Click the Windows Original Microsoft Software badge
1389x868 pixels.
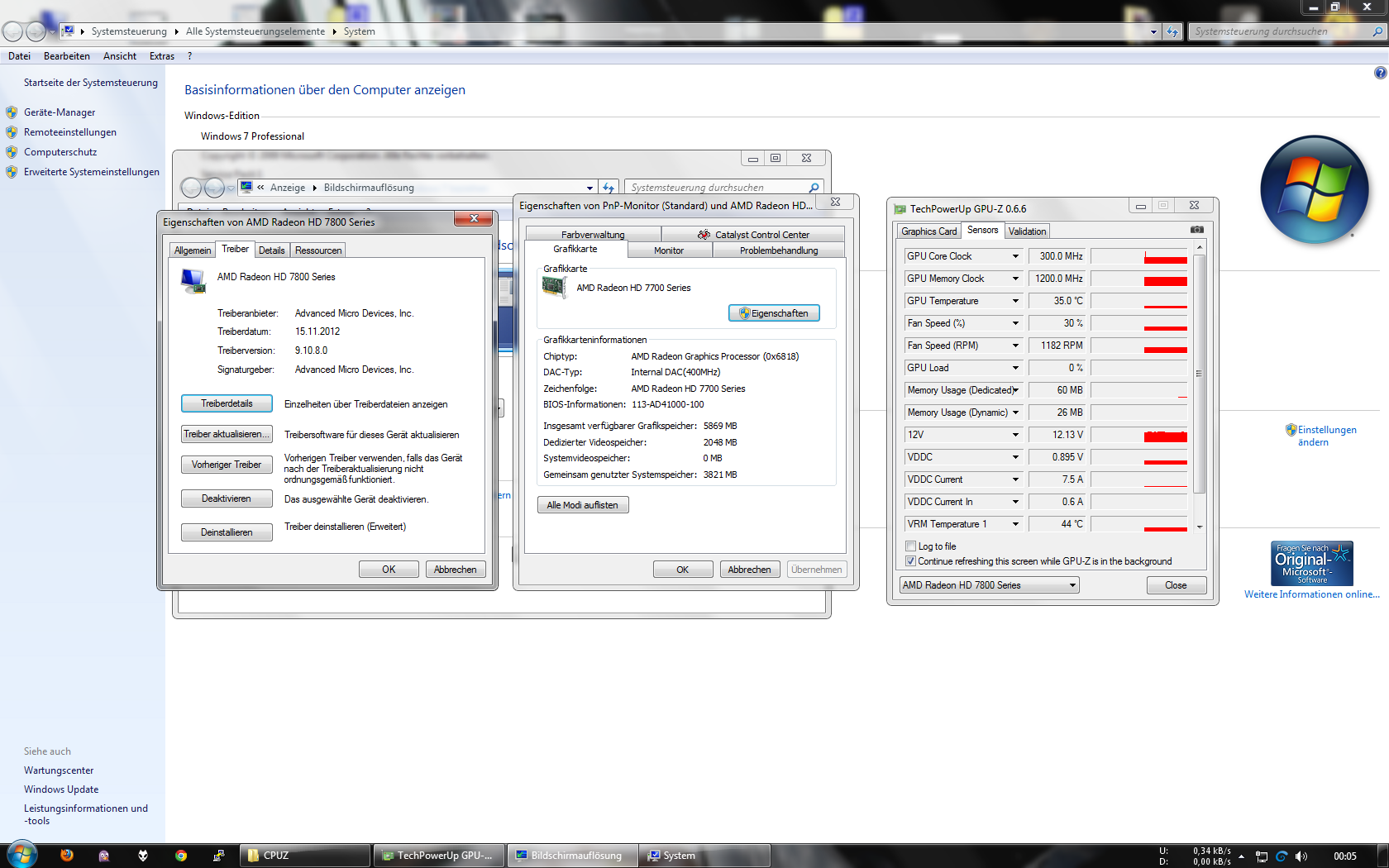[x=1312, y=563]
